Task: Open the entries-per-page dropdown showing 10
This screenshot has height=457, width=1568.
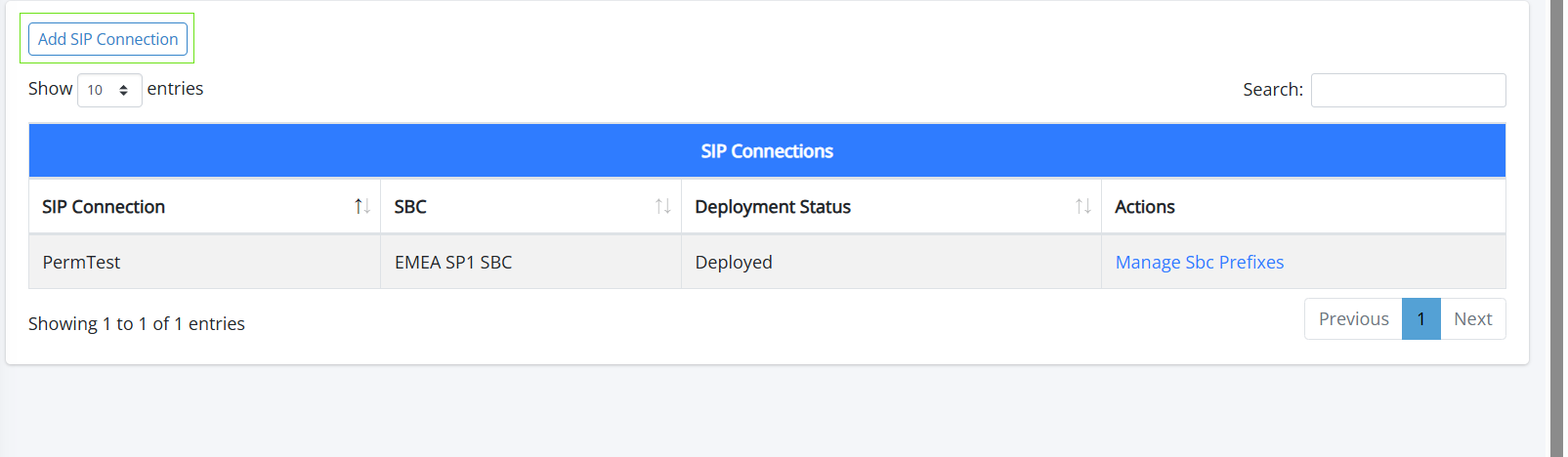Action: (109, 90)
